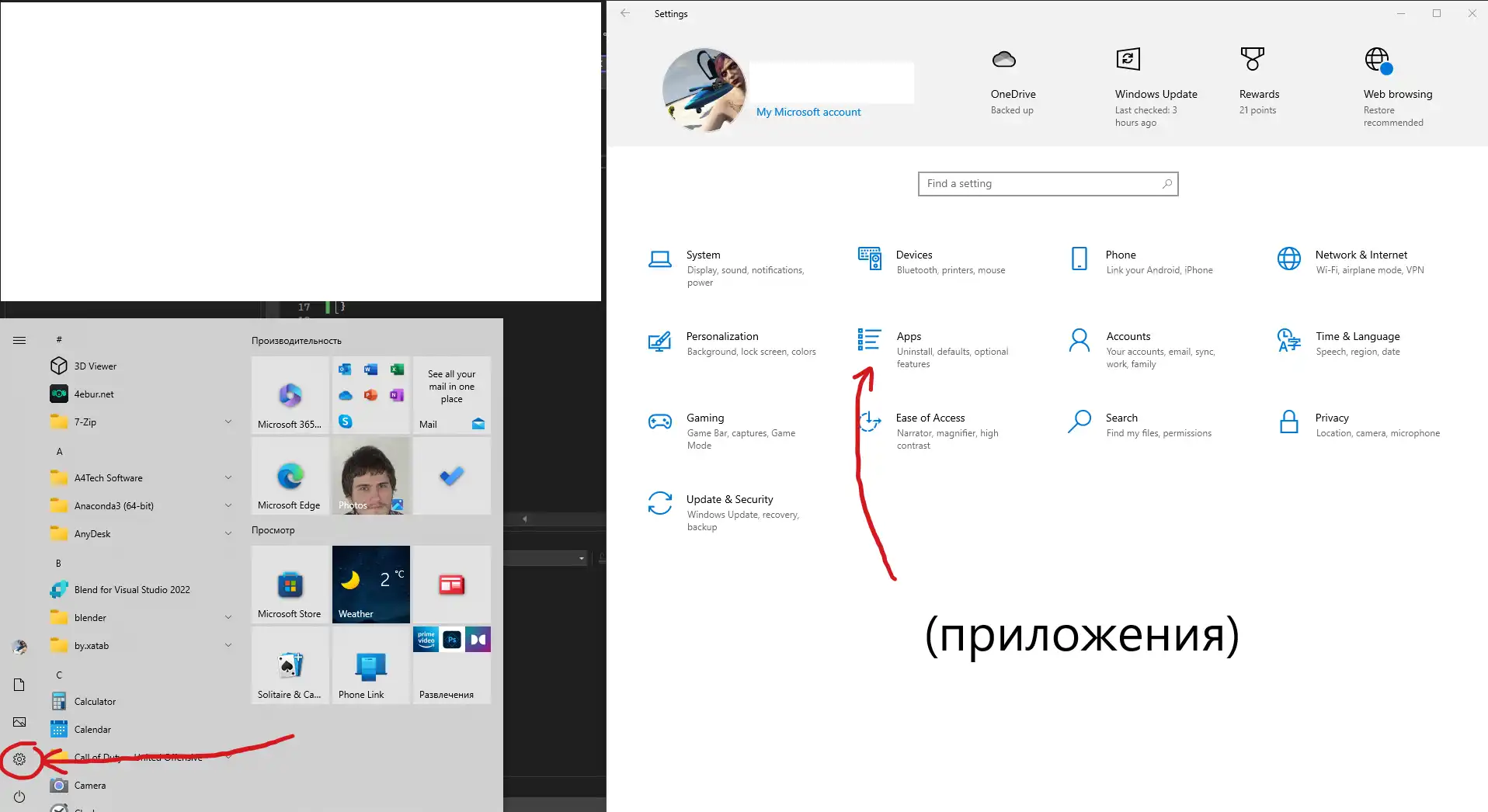Open Update & Security icon
The width and height of the screenshot is (1488, 812).
[659, 503]
